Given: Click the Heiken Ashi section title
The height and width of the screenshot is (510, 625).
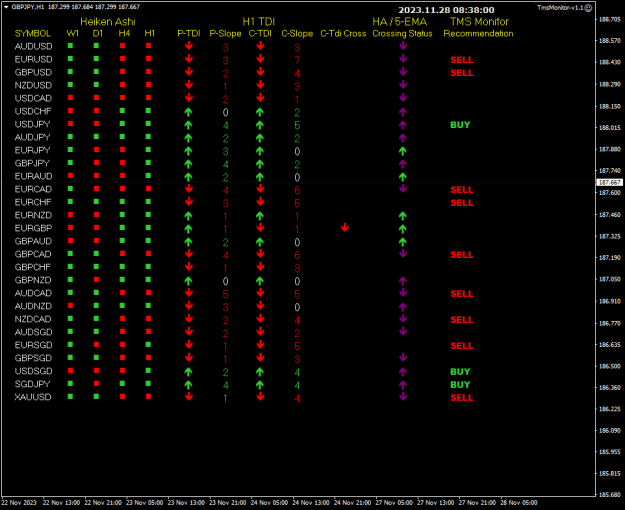Looking at the screenshot, I should tap(108, 22).
